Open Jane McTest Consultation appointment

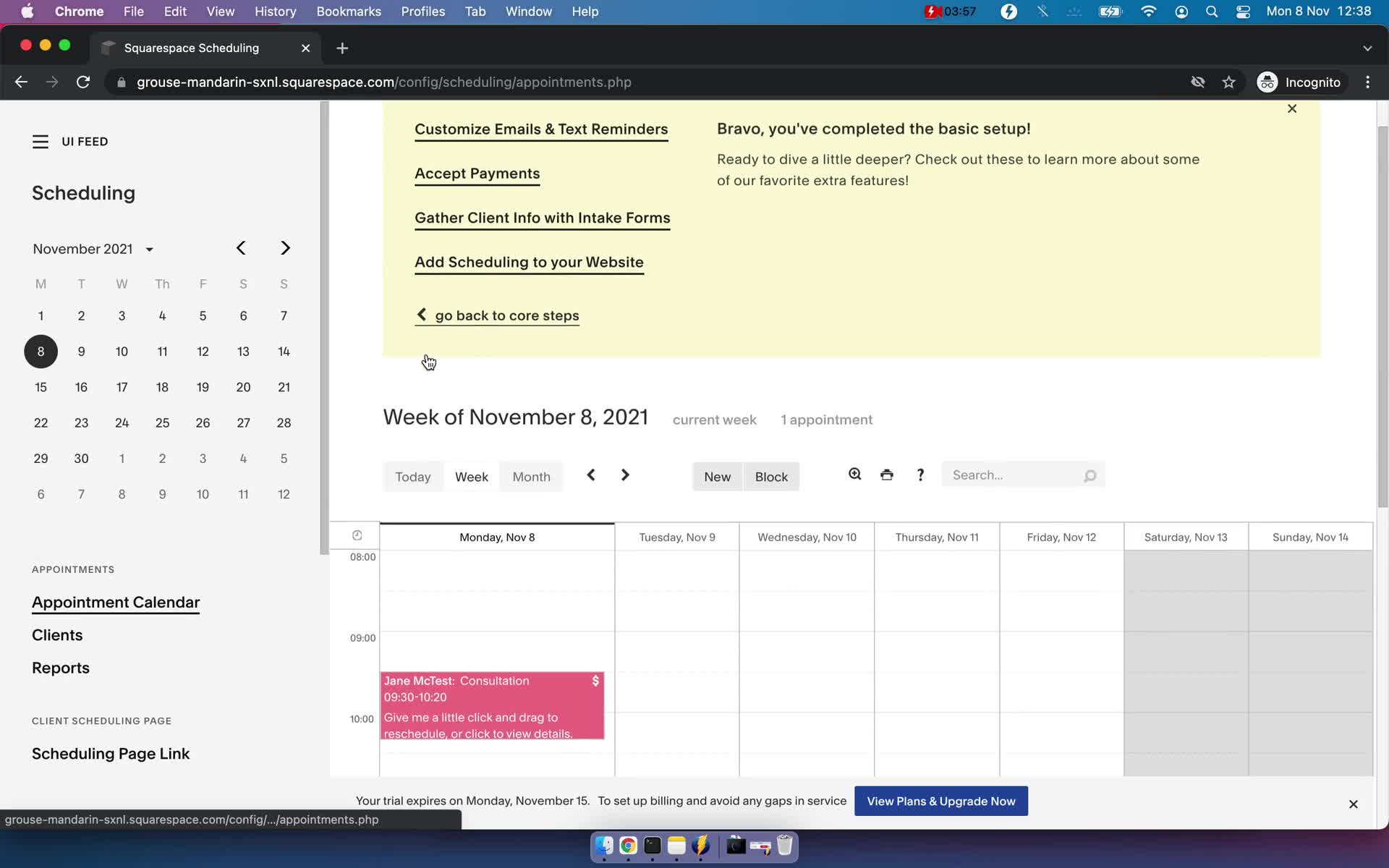click(x=492, y=706)
